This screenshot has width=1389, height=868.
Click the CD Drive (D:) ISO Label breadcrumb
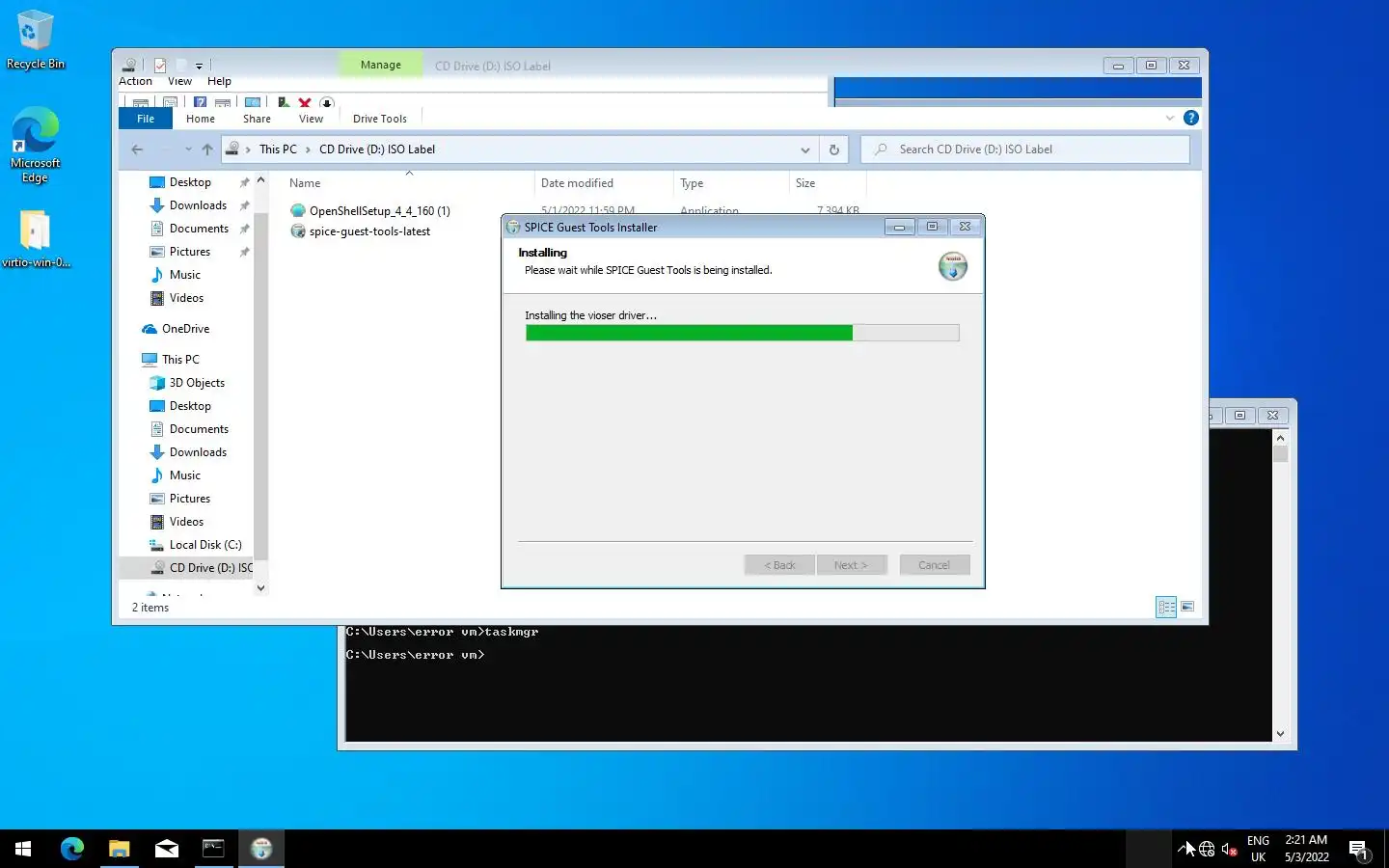pyautogui.click(x=377, y=149)
